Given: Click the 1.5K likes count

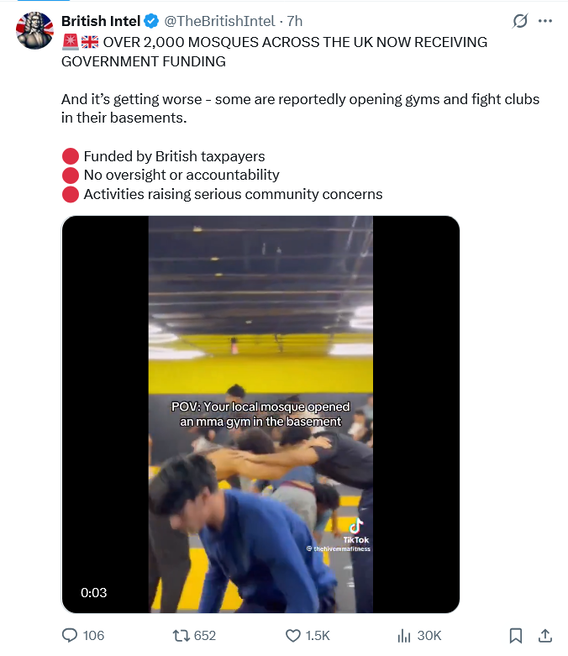Looking at the screenshot, I should pos(318,636).
